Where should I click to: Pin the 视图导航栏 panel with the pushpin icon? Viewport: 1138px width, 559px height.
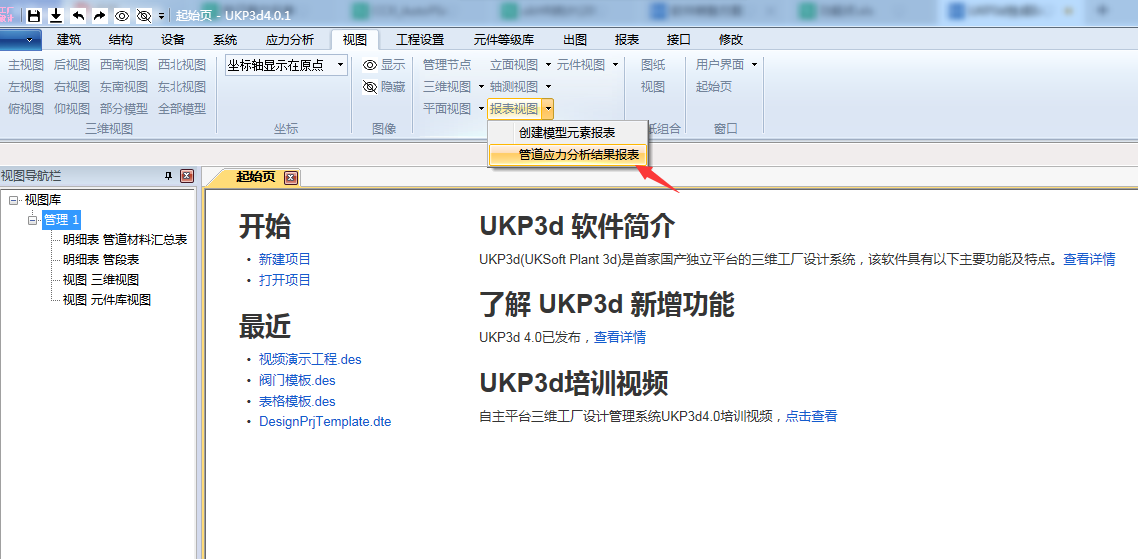pos(169,176)
